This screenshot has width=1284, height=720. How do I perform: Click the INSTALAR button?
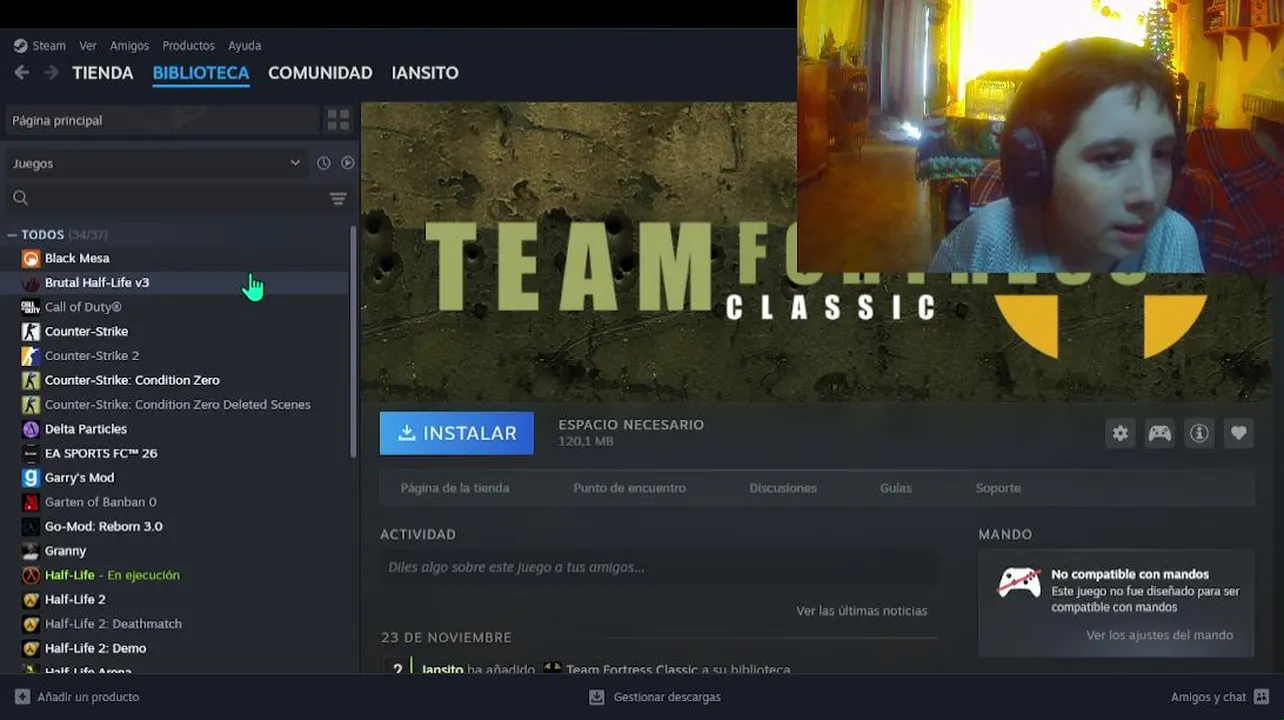457,433
